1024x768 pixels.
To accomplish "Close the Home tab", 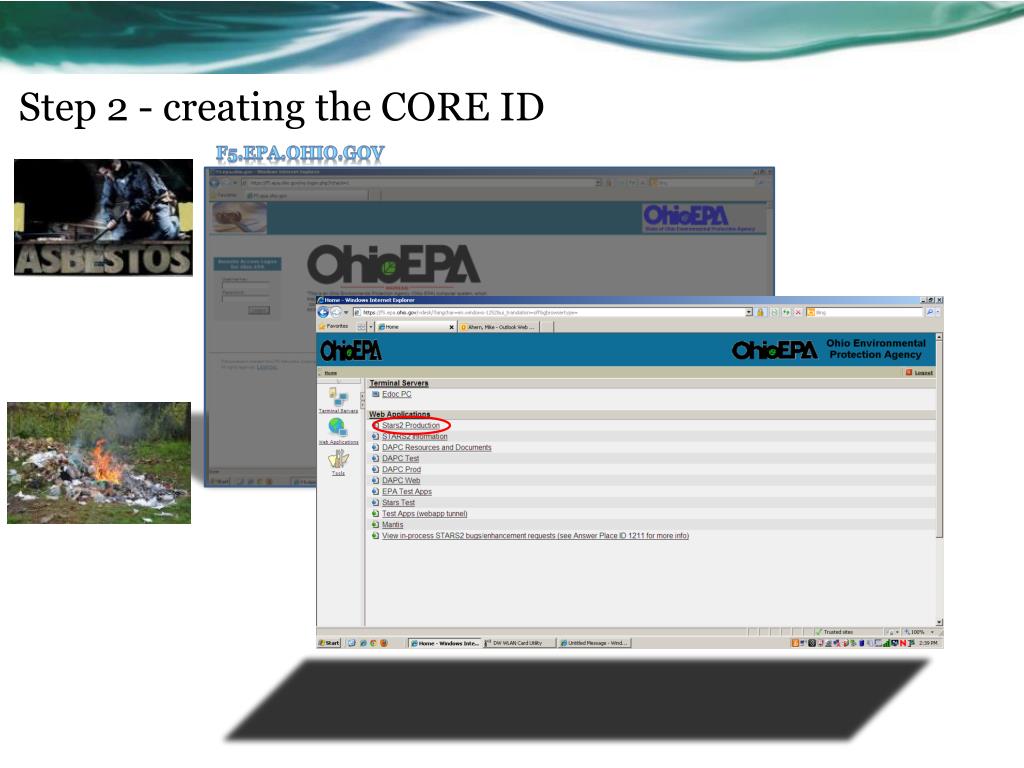I will click(451, 327).
